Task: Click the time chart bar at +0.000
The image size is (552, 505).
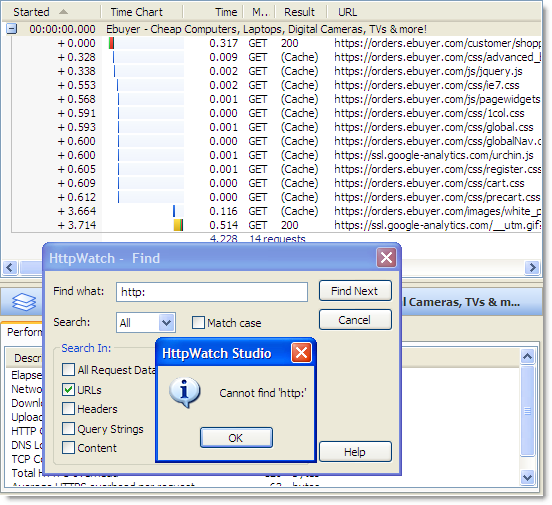Action: (x=111, y=43)
